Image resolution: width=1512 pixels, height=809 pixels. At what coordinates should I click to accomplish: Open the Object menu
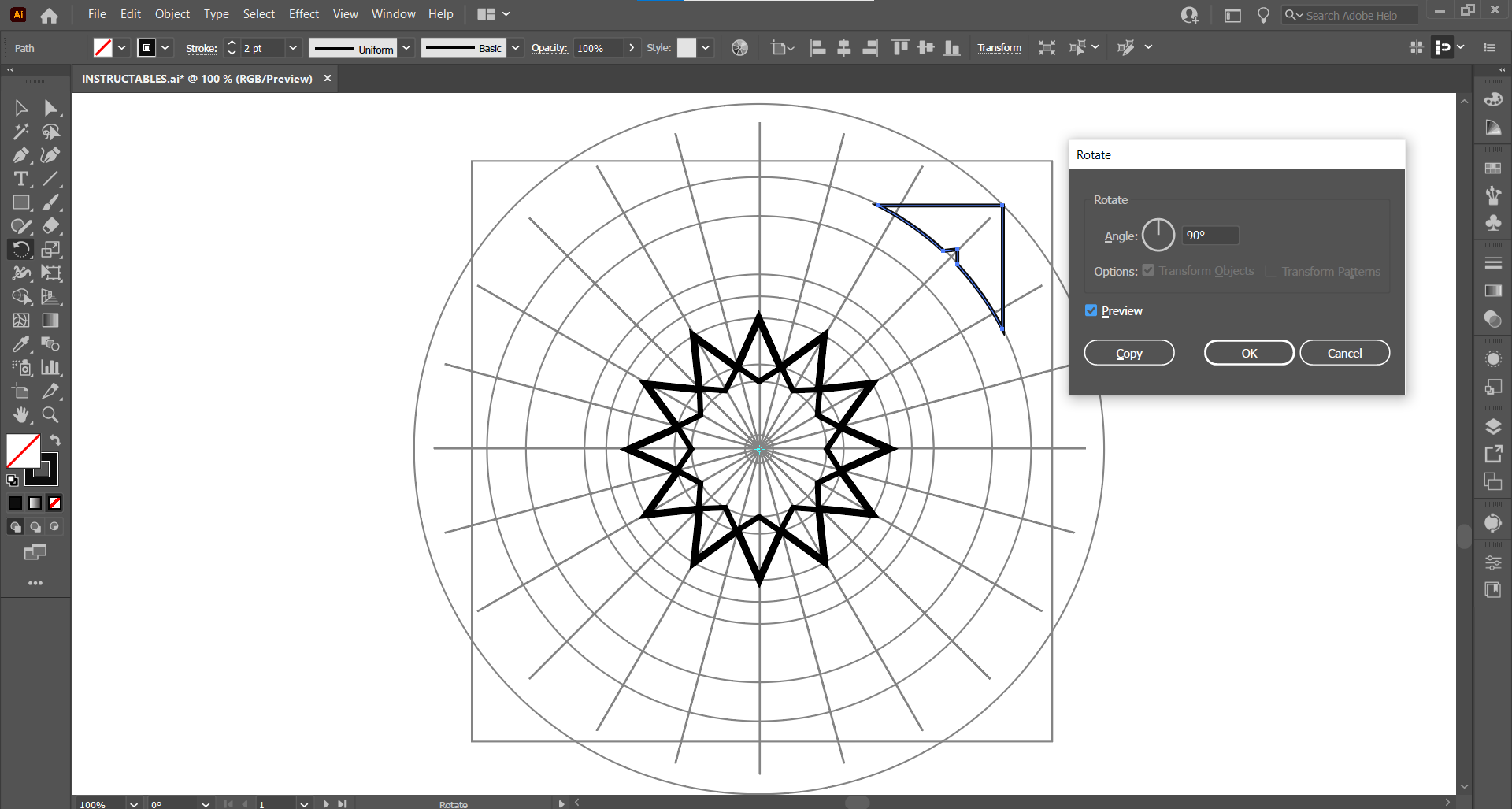point(172,14)
